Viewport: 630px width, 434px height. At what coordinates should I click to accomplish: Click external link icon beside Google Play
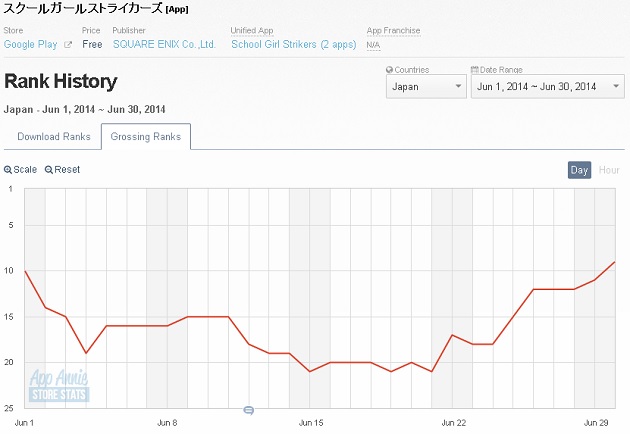[x=68, y=45]
